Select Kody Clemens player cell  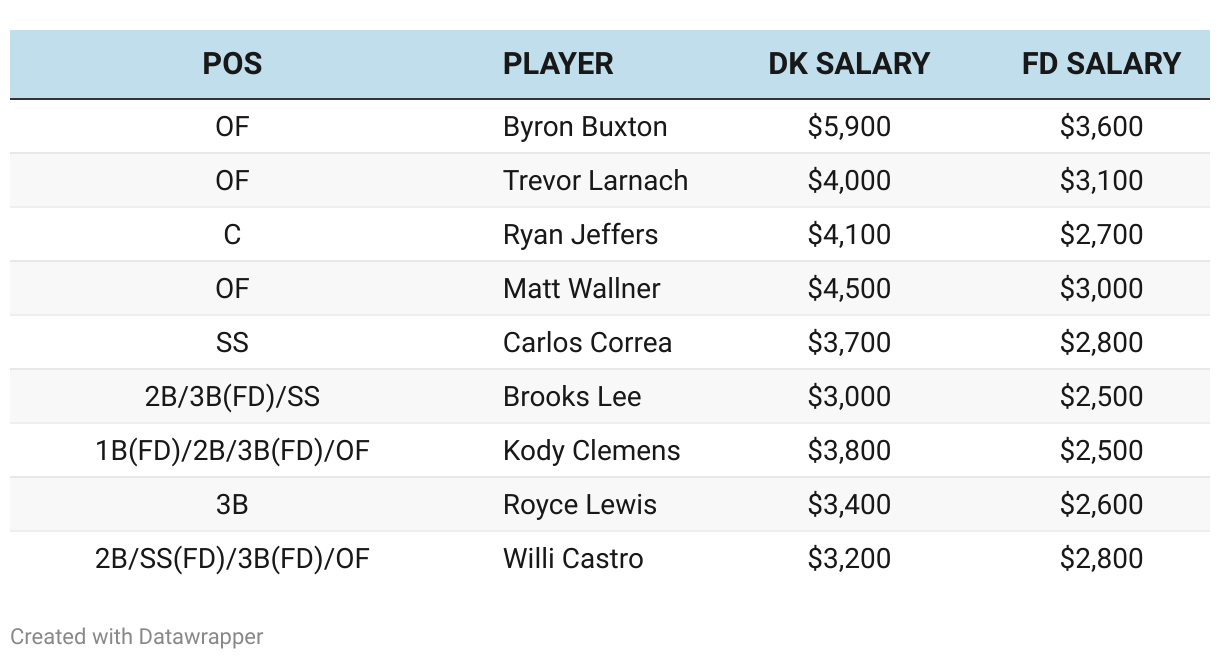(x=592, y=451)
